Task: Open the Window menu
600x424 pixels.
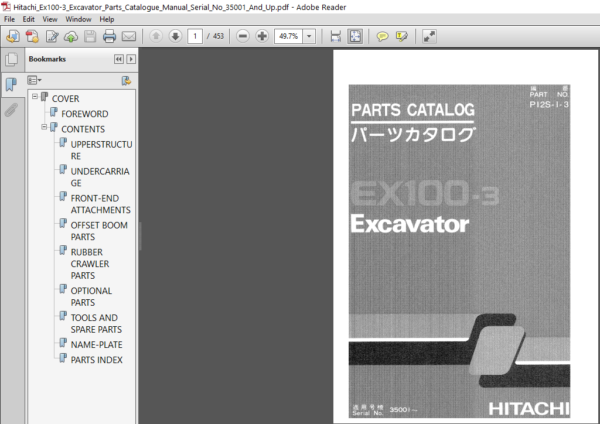Action: [78, 19]
